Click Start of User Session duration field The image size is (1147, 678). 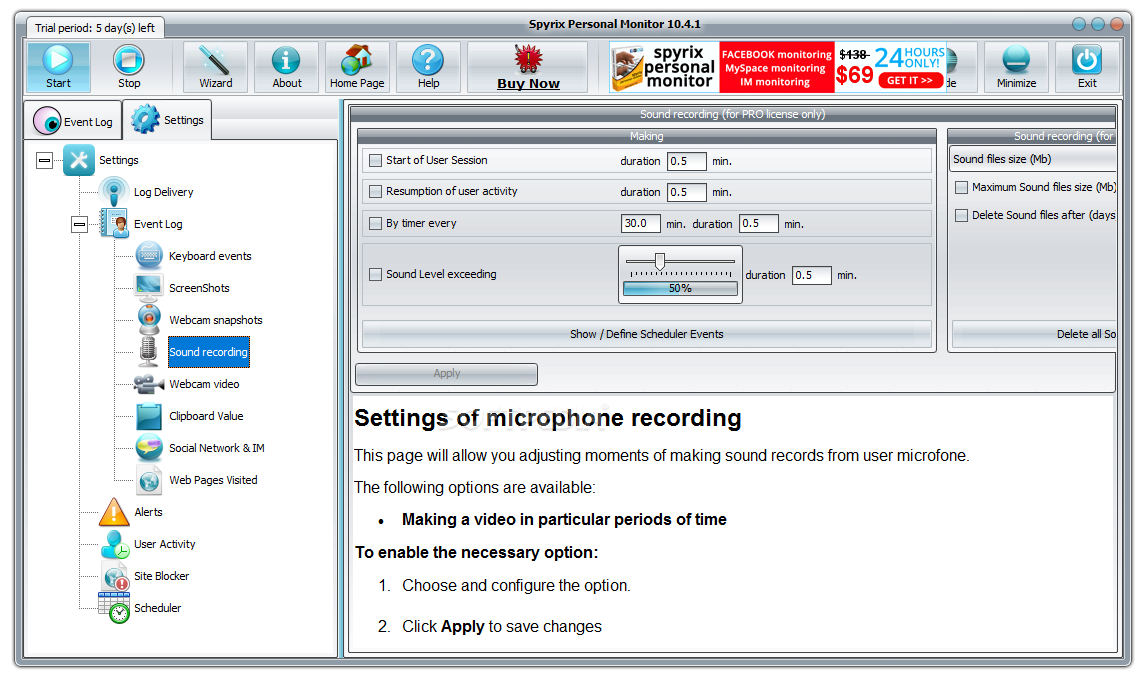click(x=686, y=161)
